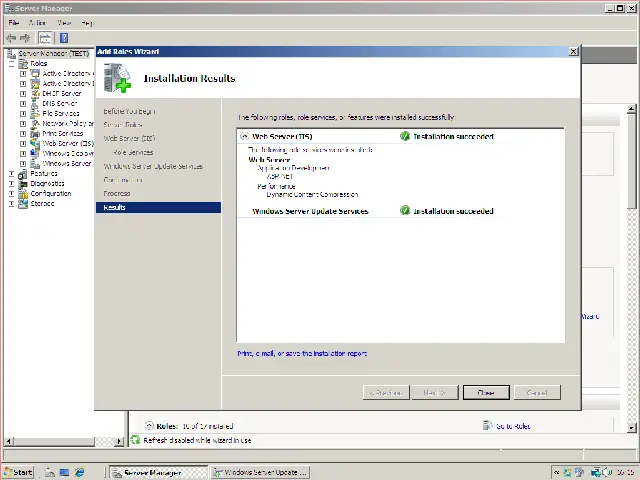Open the Action menu

pos(38,23)
